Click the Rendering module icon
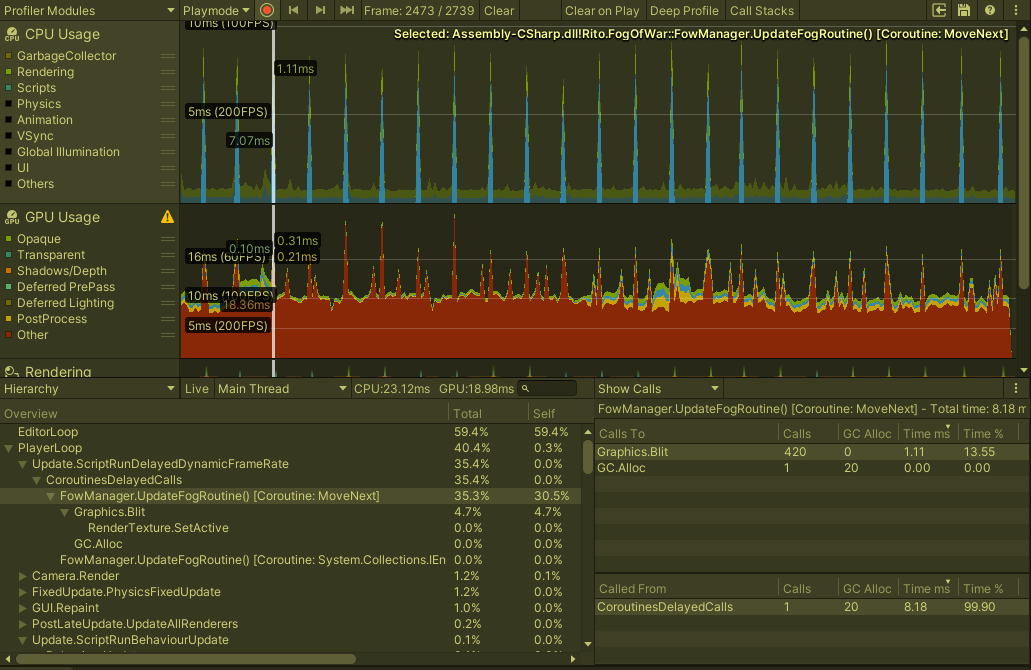The image size is (1031, 670). pos(12,371)
